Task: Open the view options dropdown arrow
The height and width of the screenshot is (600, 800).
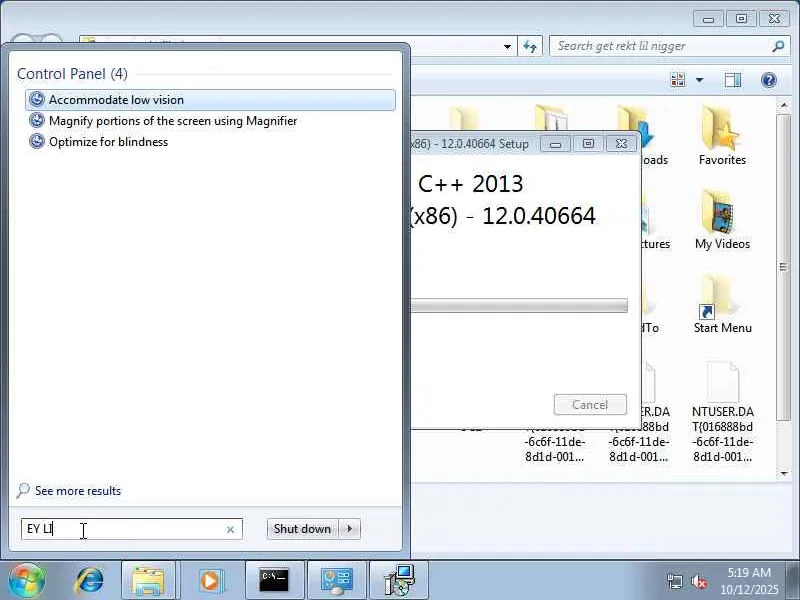Action: click(699, 80)
